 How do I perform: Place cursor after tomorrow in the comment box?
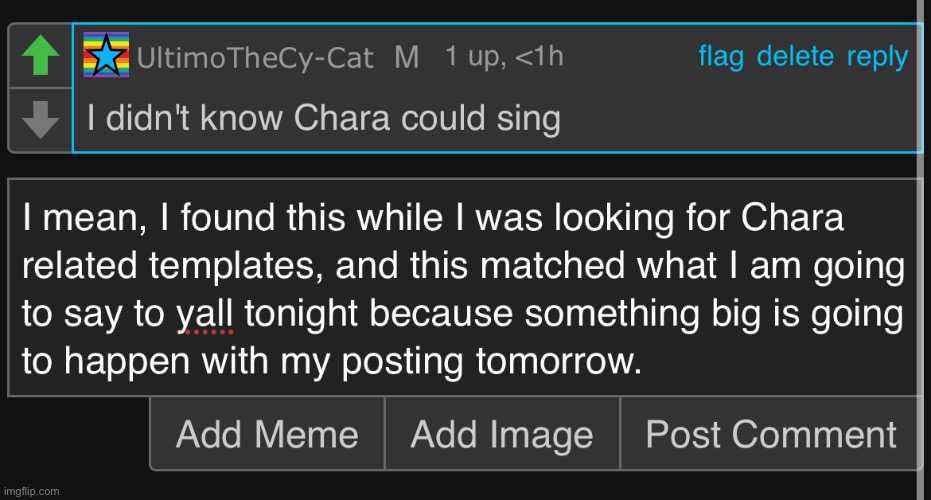coord(646,361)
